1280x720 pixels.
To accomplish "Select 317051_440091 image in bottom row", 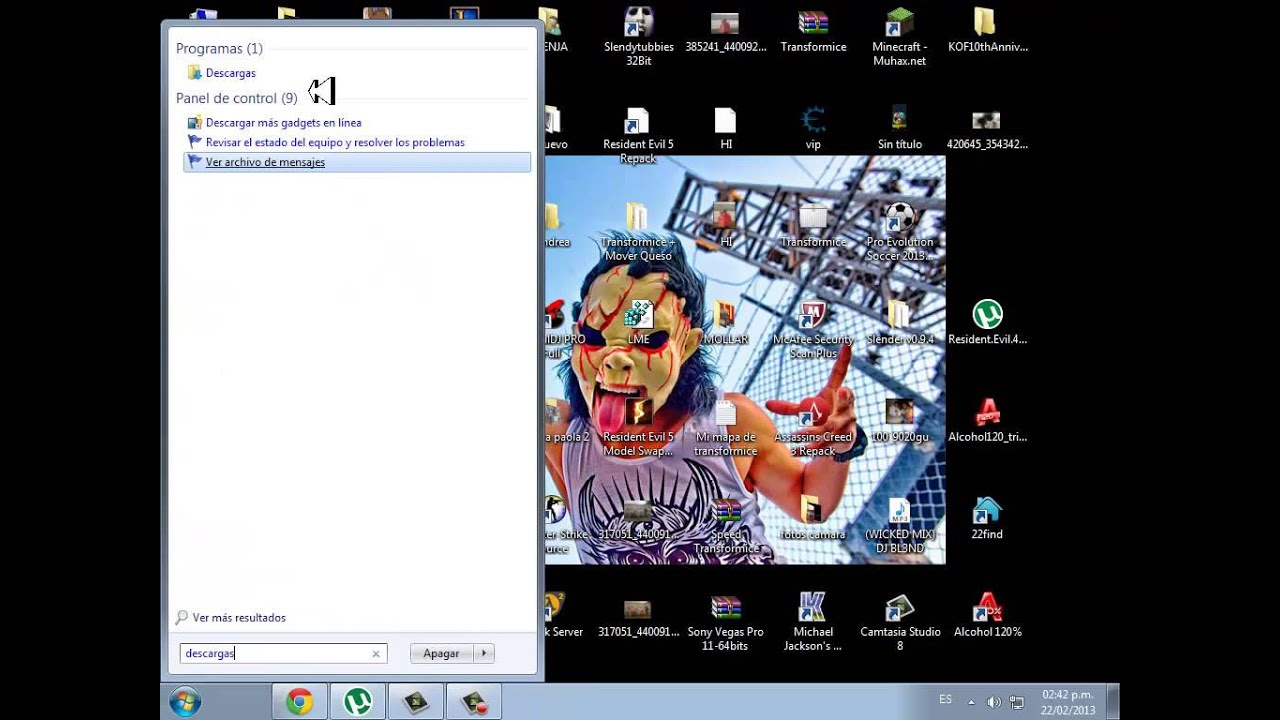I will [x=638, y=616].
